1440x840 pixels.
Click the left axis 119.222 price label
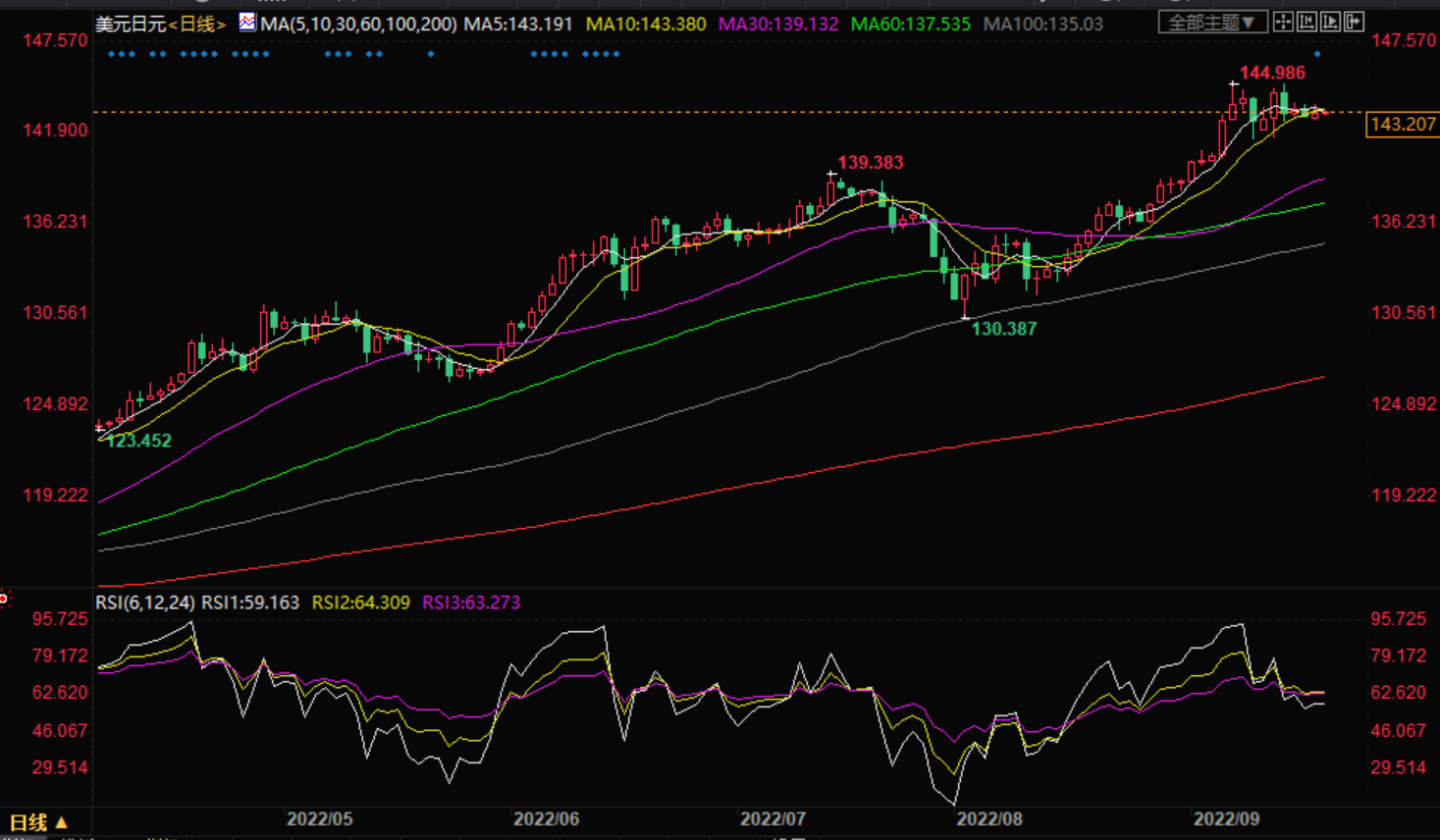(55, 496)
